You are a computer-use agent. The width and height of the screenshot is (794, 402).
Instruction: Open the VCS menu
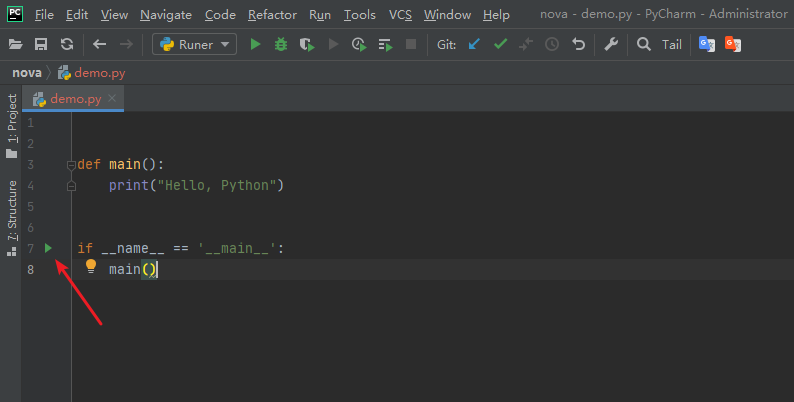point(400,15)
